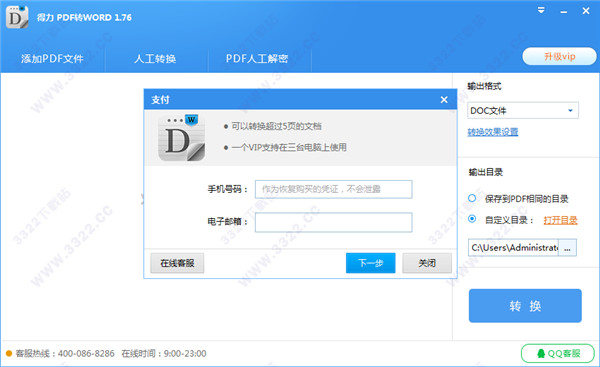Click 关闭 button in payment dialog
The height and width of the screenshot is (367, 600).
pos(427,263)
